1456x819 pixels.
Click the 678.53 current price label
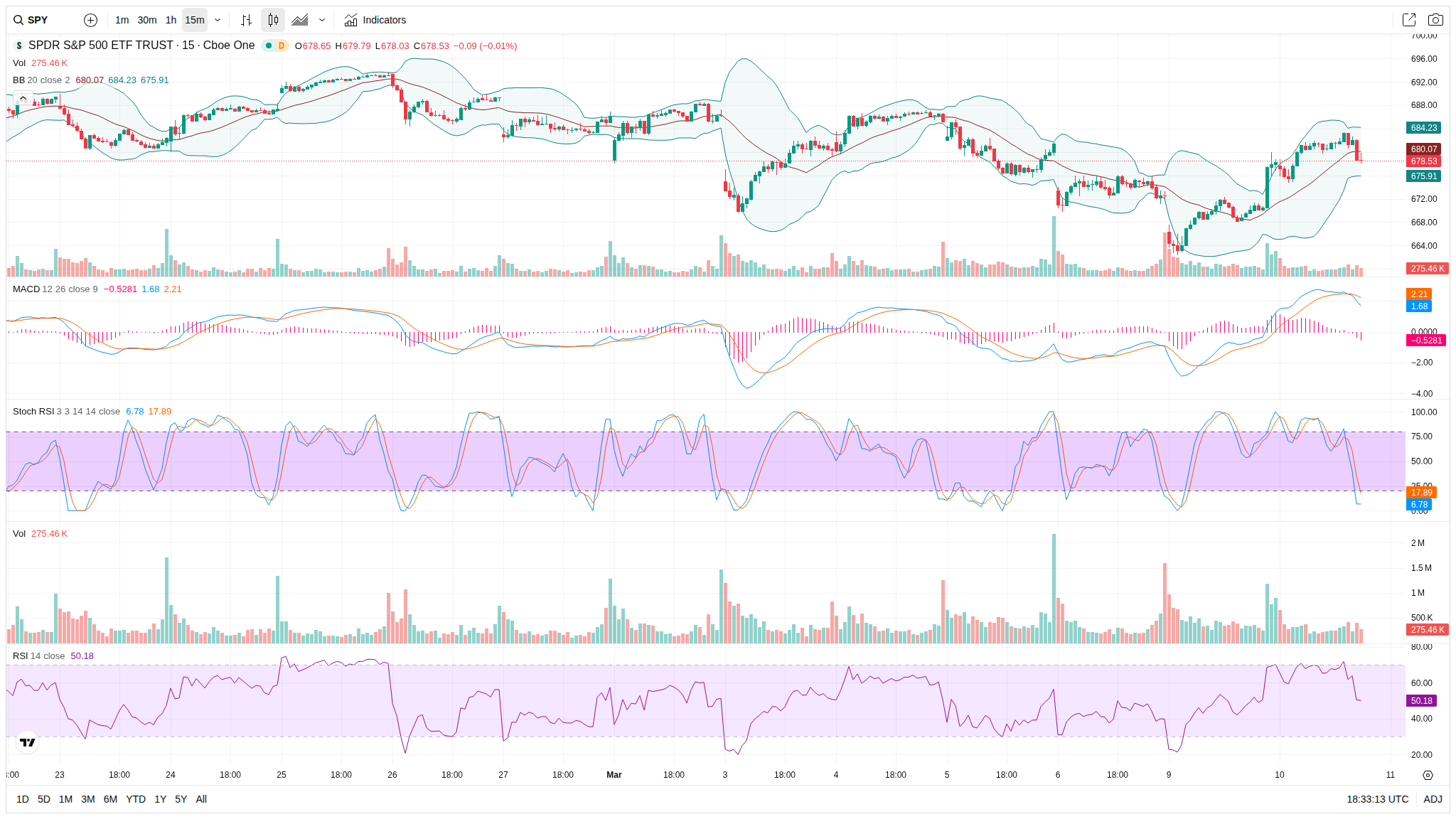tap(1423, 161)
